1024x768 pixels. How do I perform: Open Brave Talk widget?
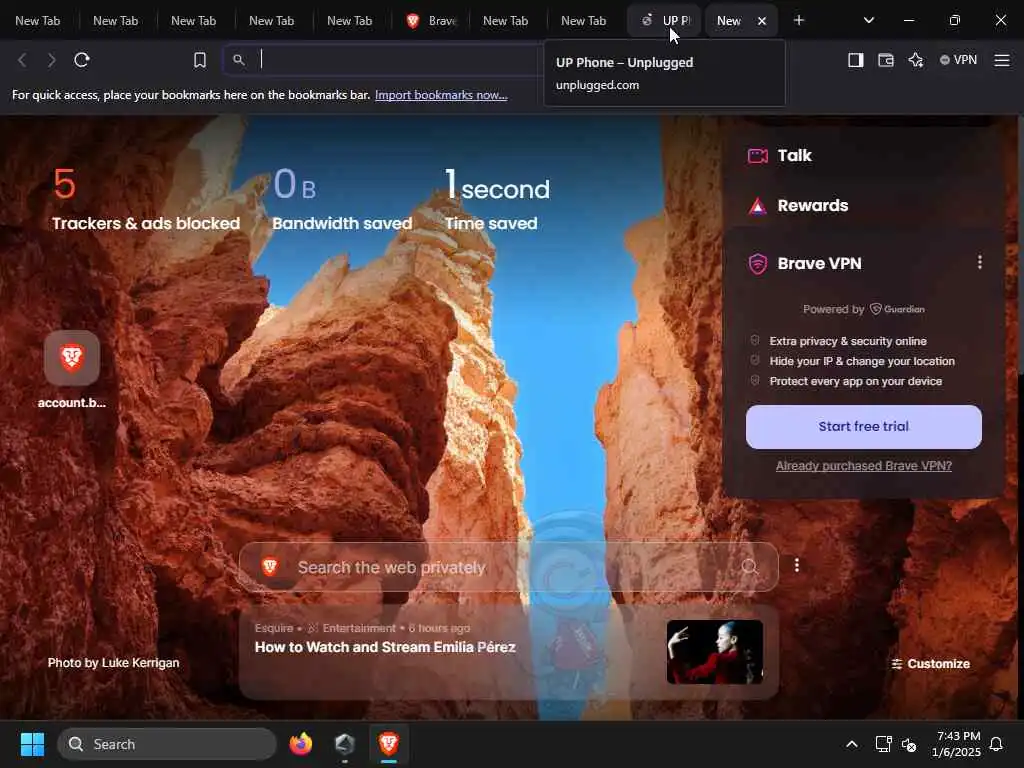click(794, 155)
